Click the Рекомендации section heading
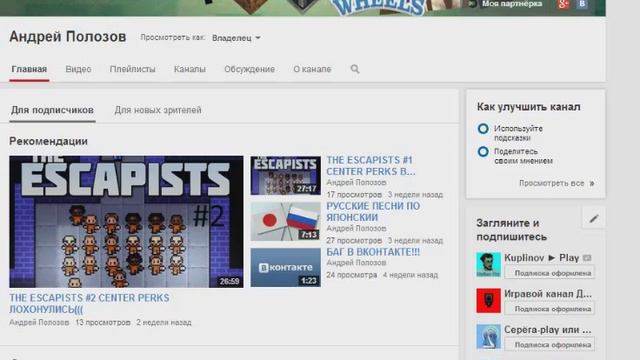 pos(49,141)
